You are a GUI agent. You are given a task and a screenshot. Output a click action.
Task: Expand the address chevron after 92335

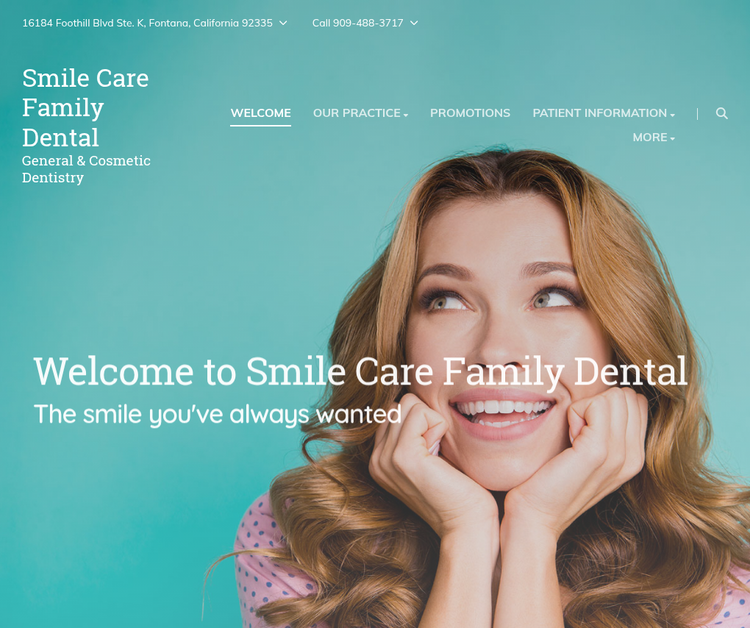(283, 23)
